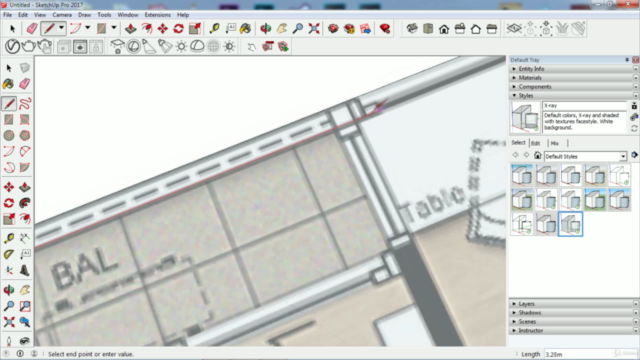Image resolution: width=640 pixels, height=360 pixels.
Task: Choose the Hidden Line style thumbnail
Action: 620,175
